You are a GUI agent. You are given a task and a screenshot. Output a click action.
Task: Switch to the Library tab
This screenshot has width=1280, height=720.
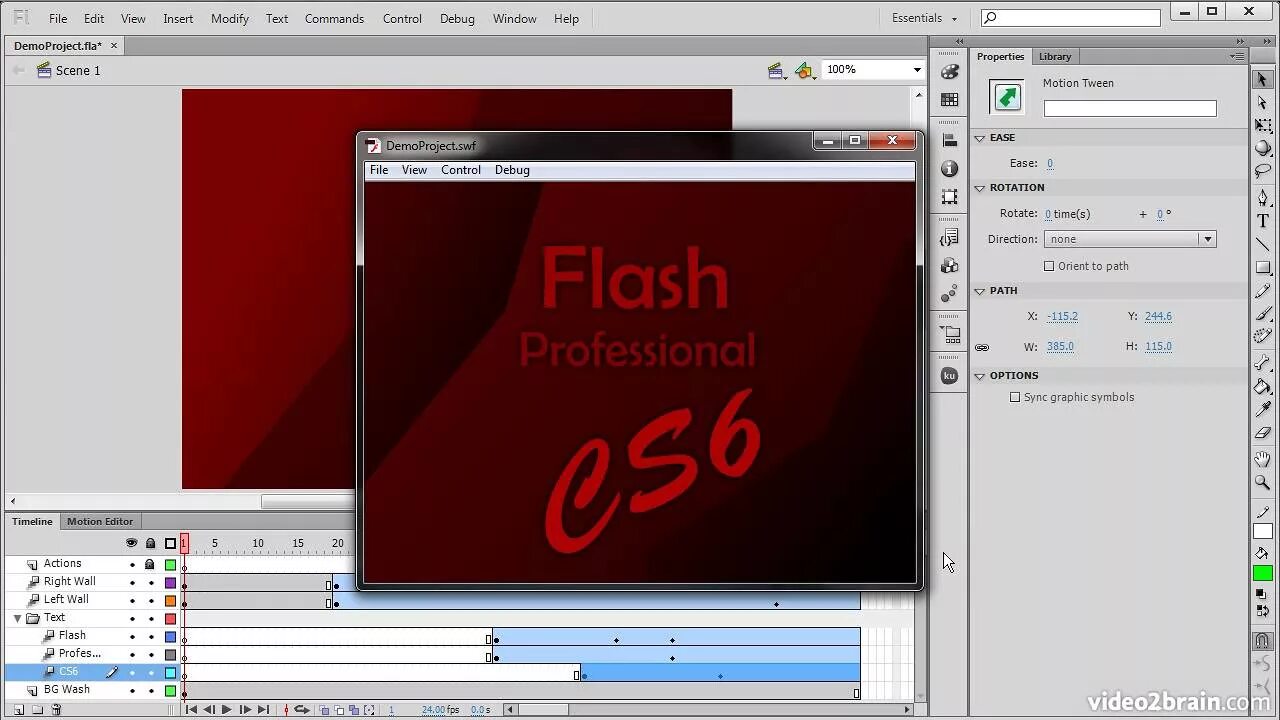click(1055, 56)
